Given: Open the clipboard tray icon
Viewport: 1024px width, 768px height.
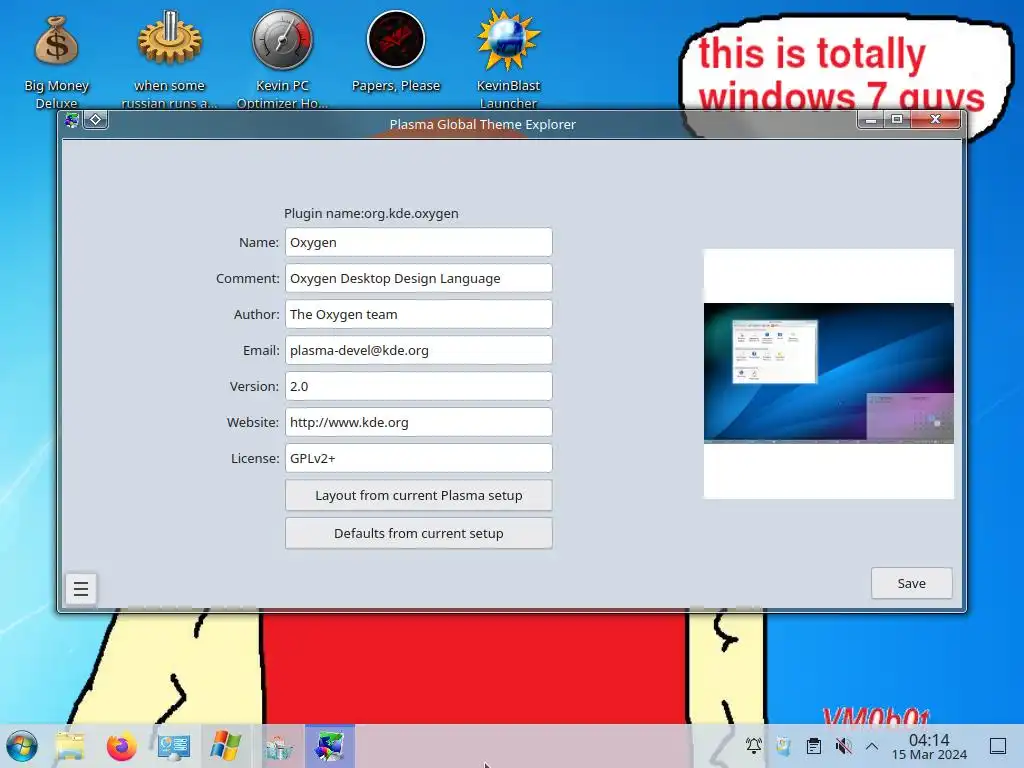Looking at the screenshot, I should click(814, 746).
